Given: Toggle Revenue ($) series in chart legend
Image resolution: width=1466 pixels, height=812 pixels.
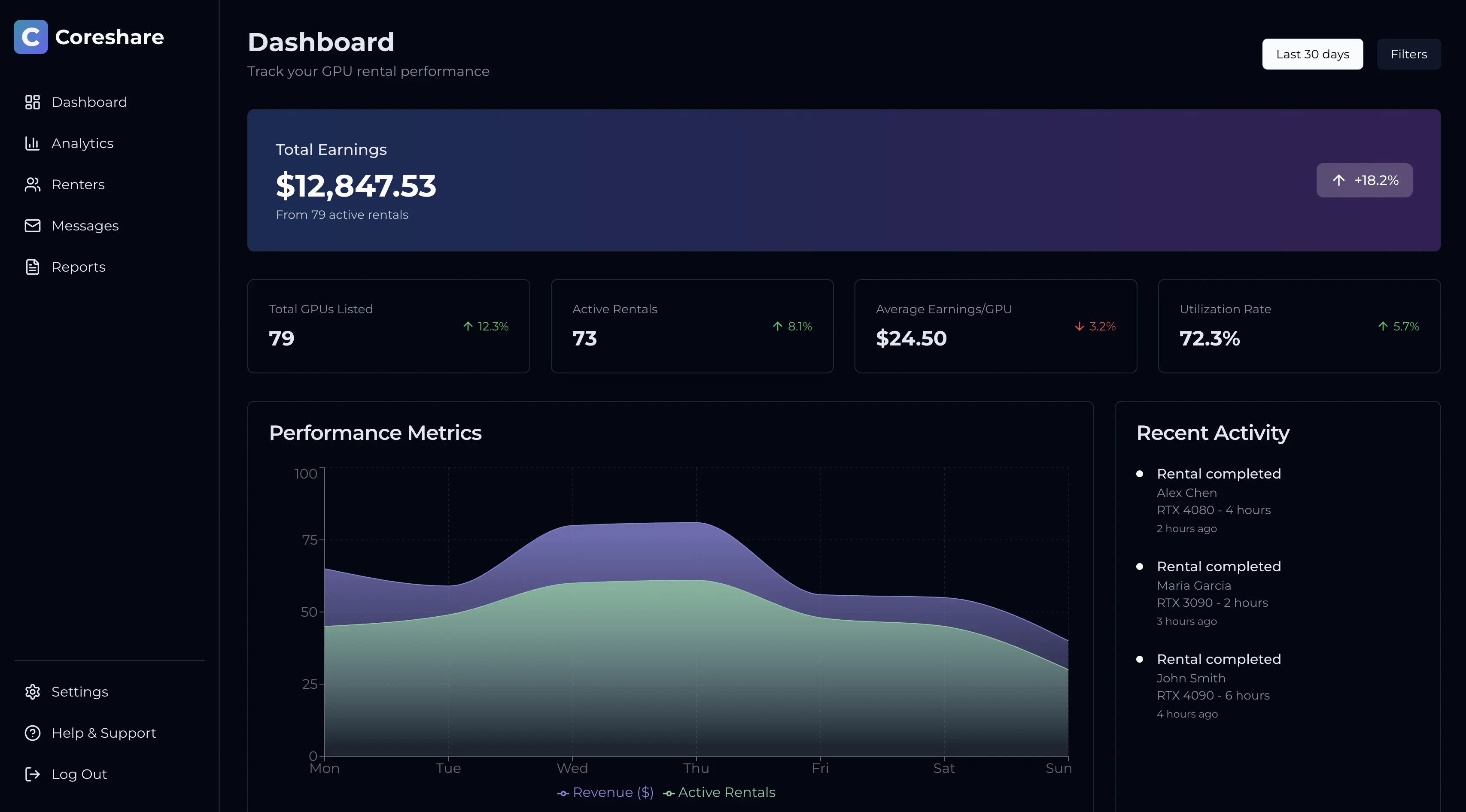Looking at the screenshot, I should [605, 793].
